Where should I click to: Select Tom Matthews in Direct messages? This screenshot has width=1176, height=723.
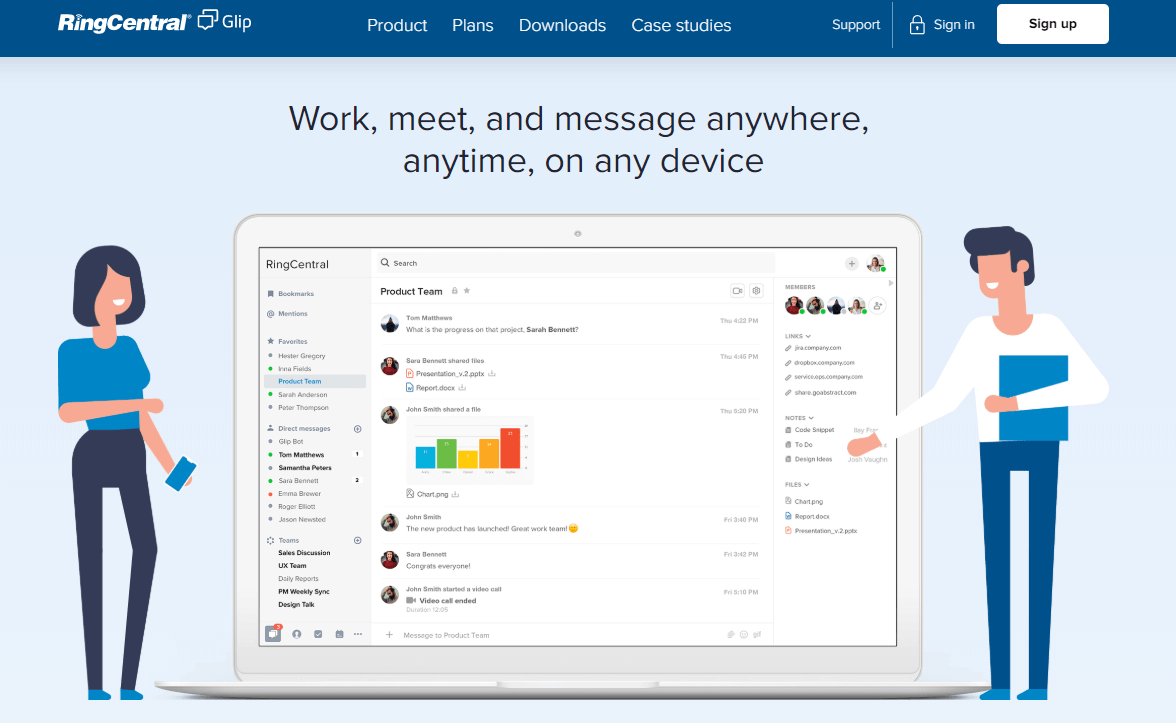click(x=301, y=455)
